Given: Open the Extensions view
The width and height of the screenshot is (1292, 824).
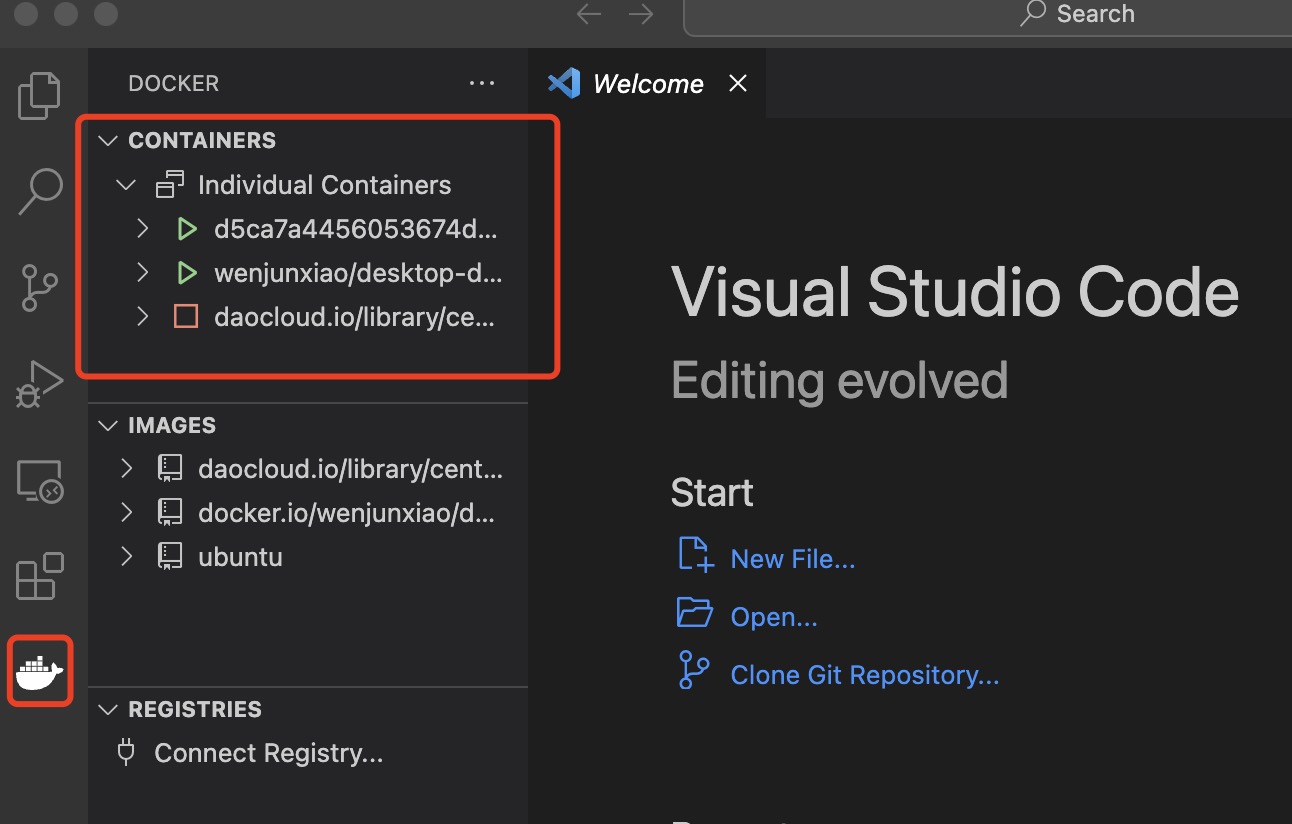Looking at the screenshot, I should [x=40, y=577].
